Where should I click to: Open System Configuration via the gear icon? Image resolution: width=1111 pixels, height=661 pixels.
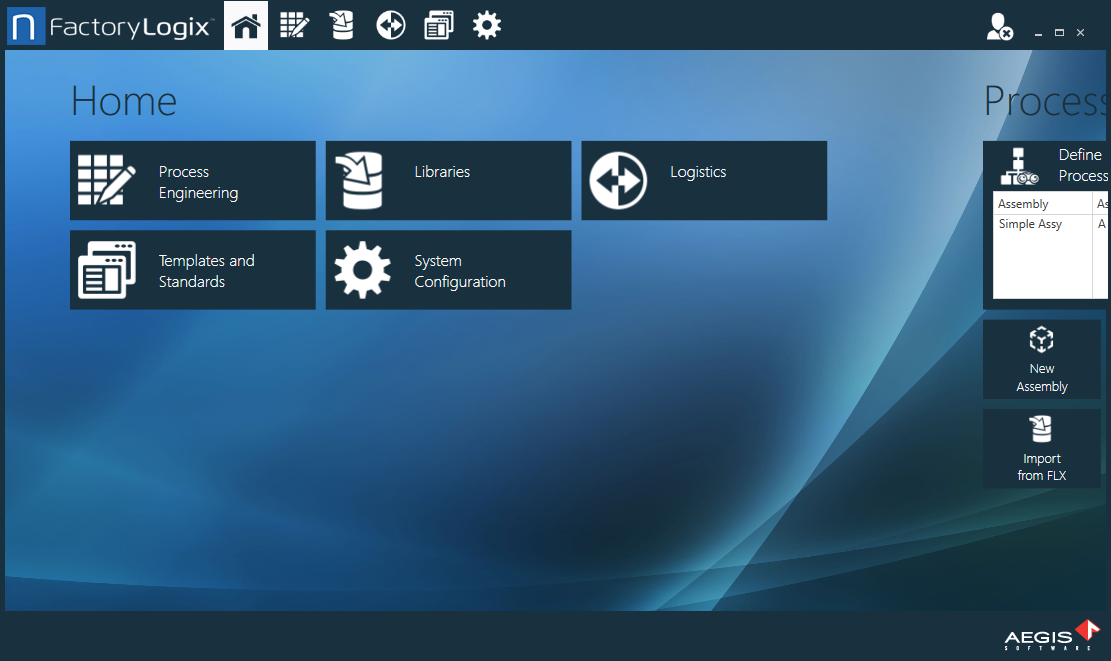point(487,25)
